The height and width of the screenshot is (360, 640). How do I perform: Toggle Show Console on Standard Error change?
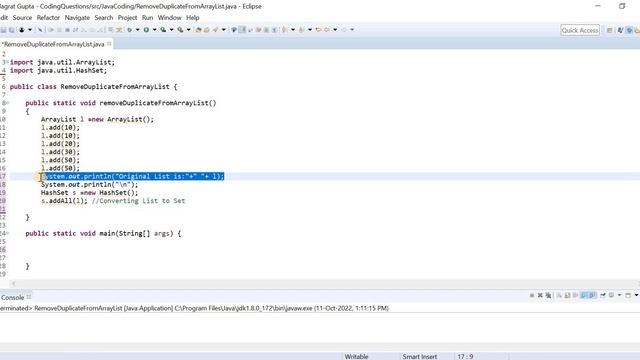coord(592,295)
